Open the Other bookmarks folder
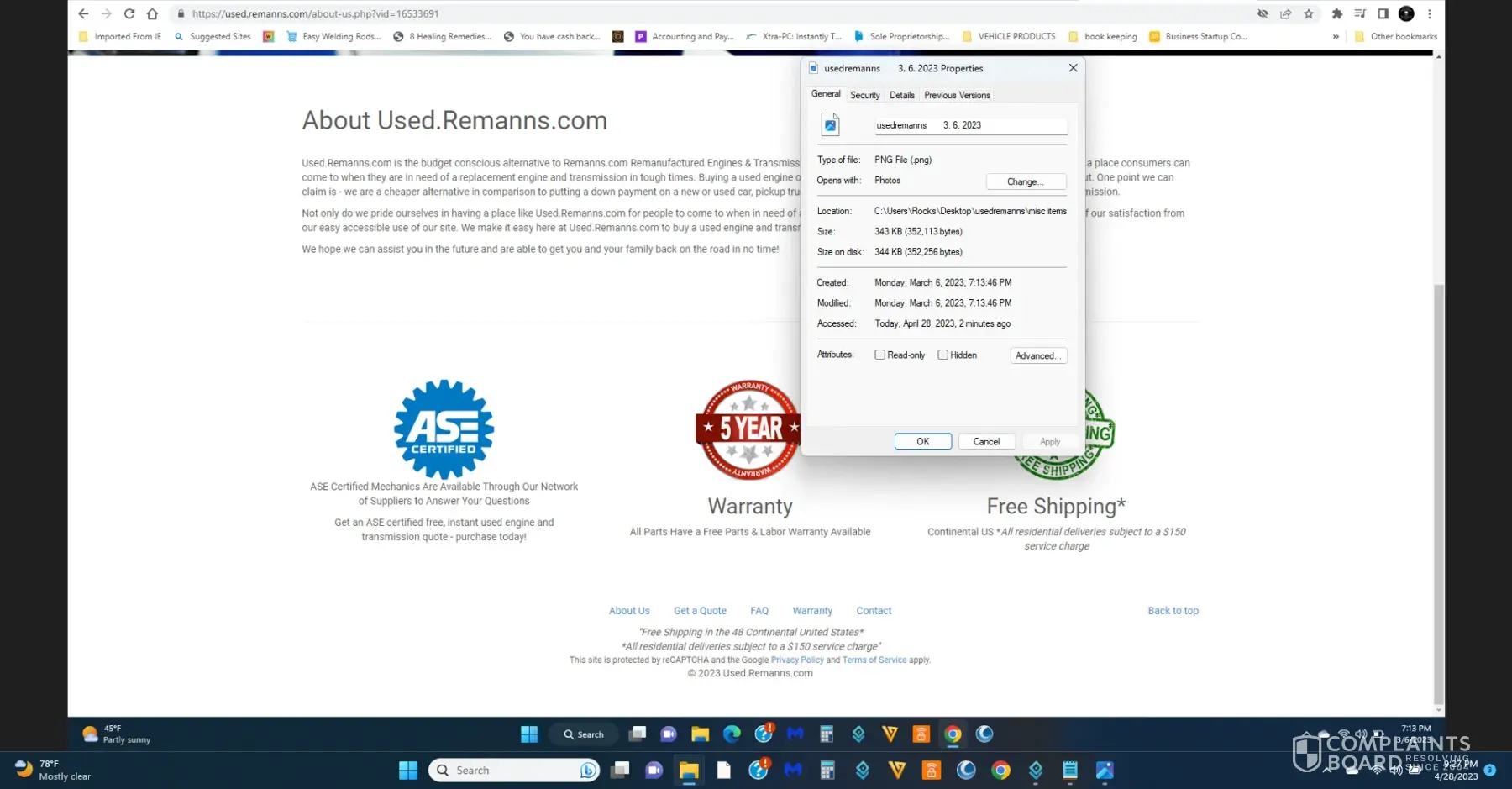The width and height of the screenshot is (1512, 789). click(1395, 36)
